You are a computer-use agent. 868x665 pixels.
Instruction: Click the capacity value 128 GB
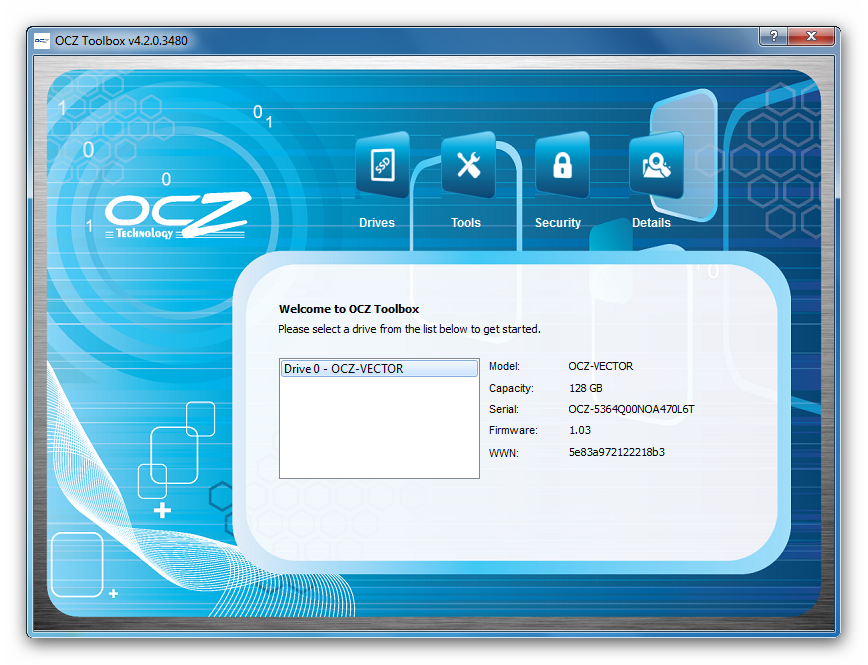tap(586, 388)
